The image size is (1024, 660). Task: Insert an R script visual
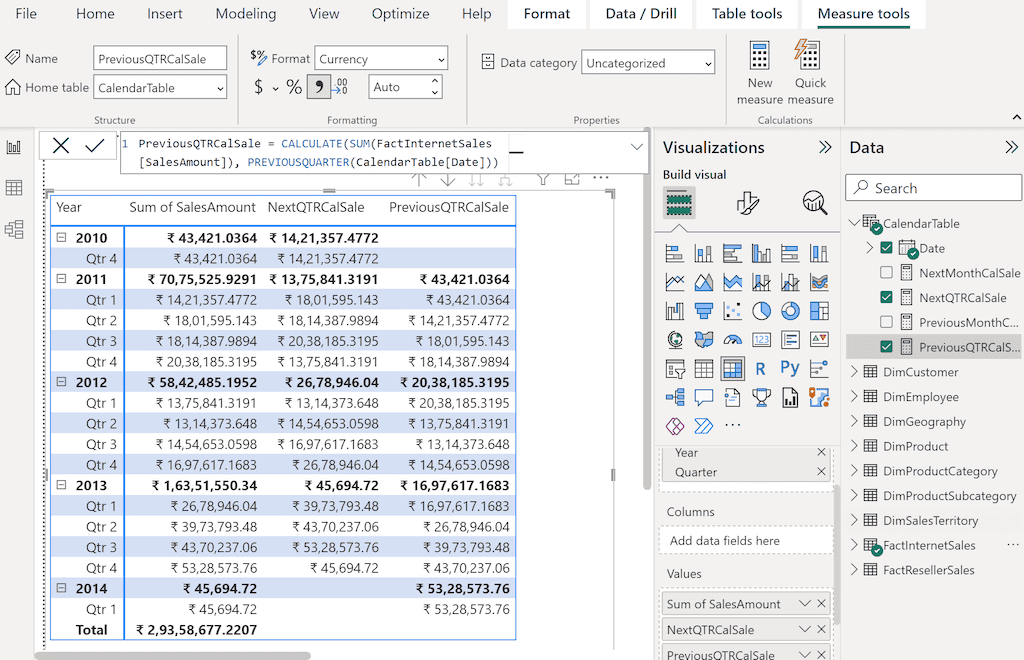click(760, 368)
